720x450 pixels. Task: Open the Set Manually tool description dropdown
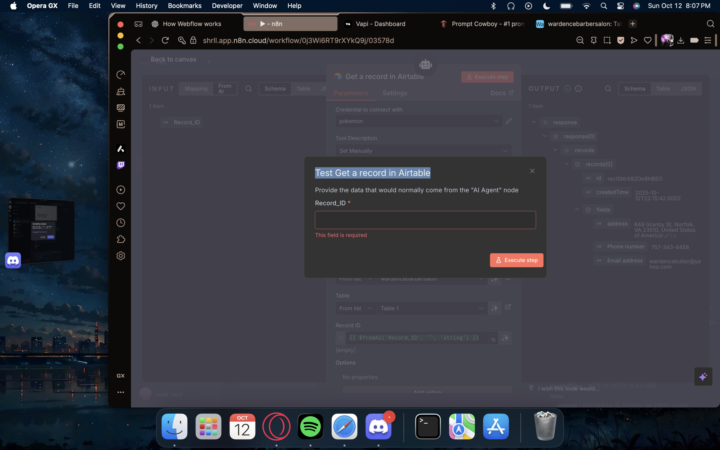423,151
